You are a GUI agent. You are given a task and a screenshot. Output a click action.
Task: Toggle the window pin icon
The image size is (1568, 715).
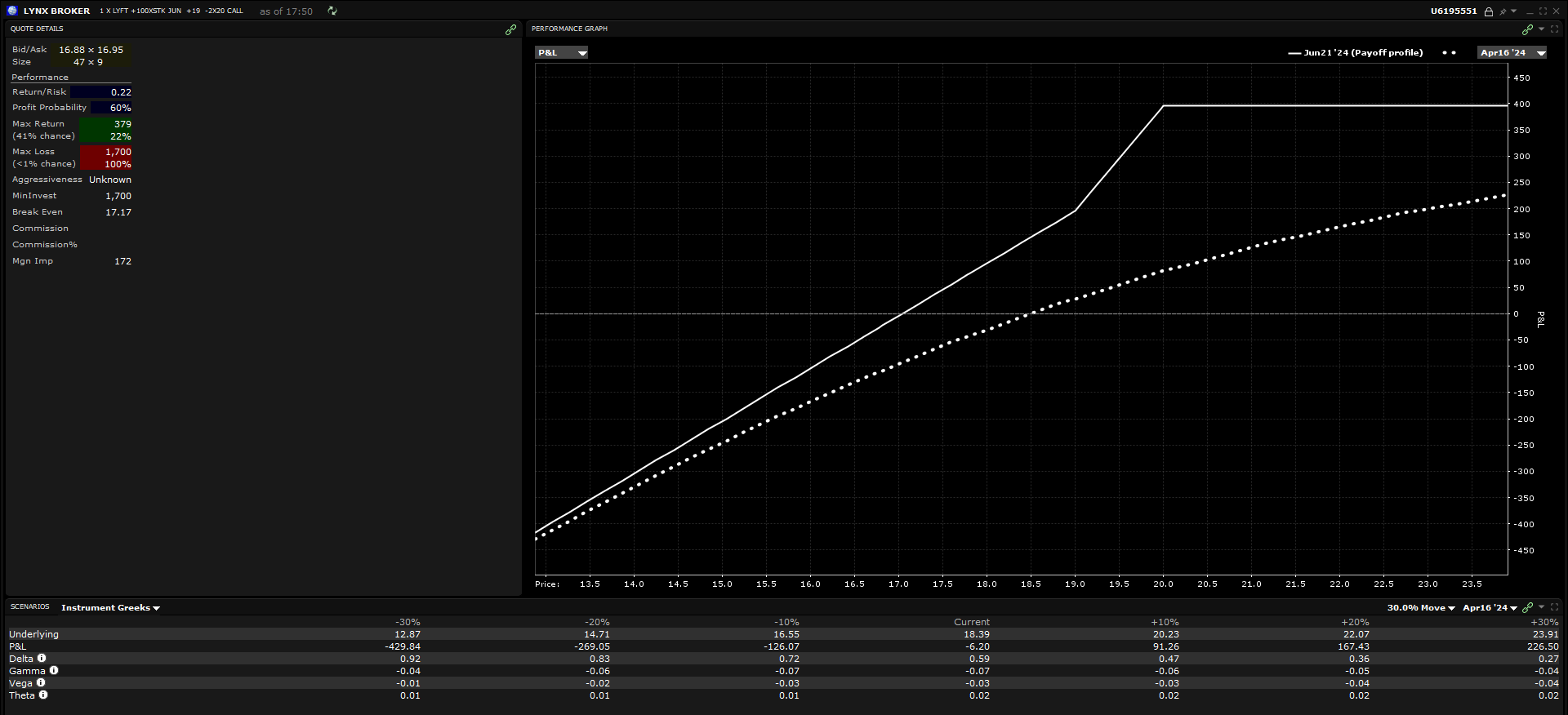pos(1503,11)
